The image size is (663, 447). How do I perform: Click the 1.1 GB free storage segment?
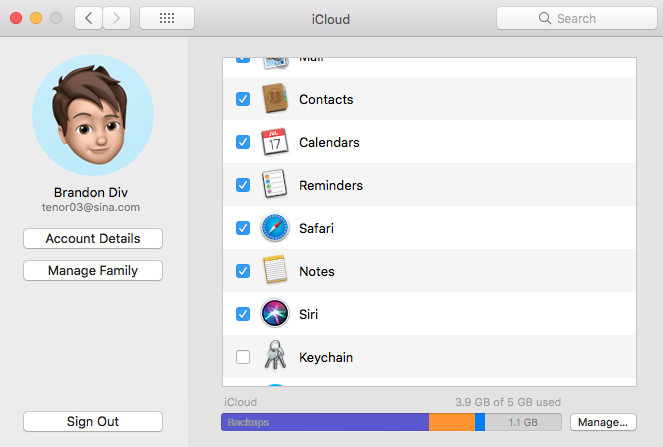[x=523, y=422]
